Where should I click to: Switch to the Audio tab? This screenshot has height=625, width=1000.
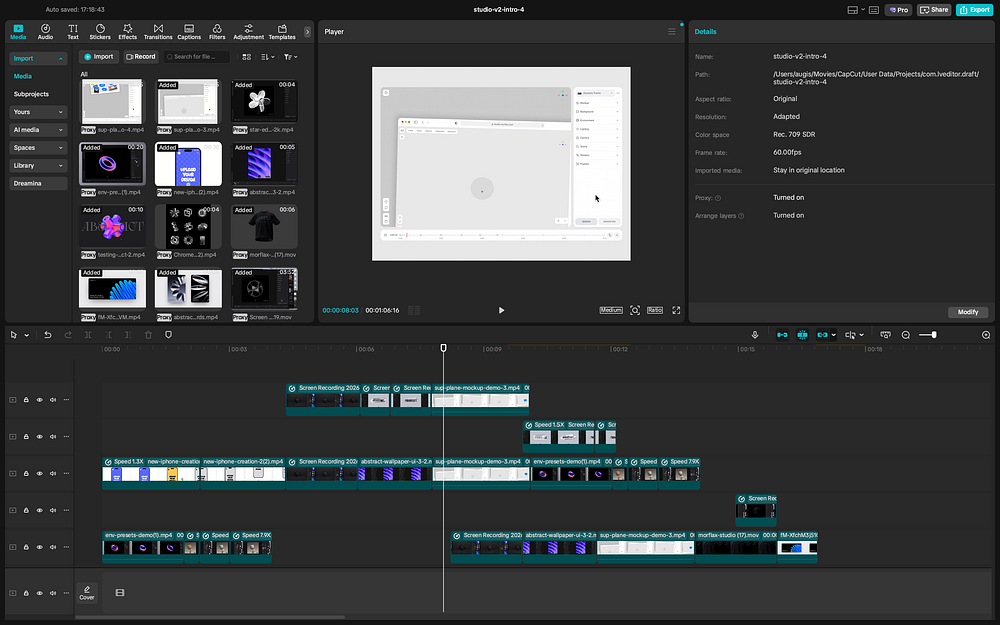click(x=45, y=32)
